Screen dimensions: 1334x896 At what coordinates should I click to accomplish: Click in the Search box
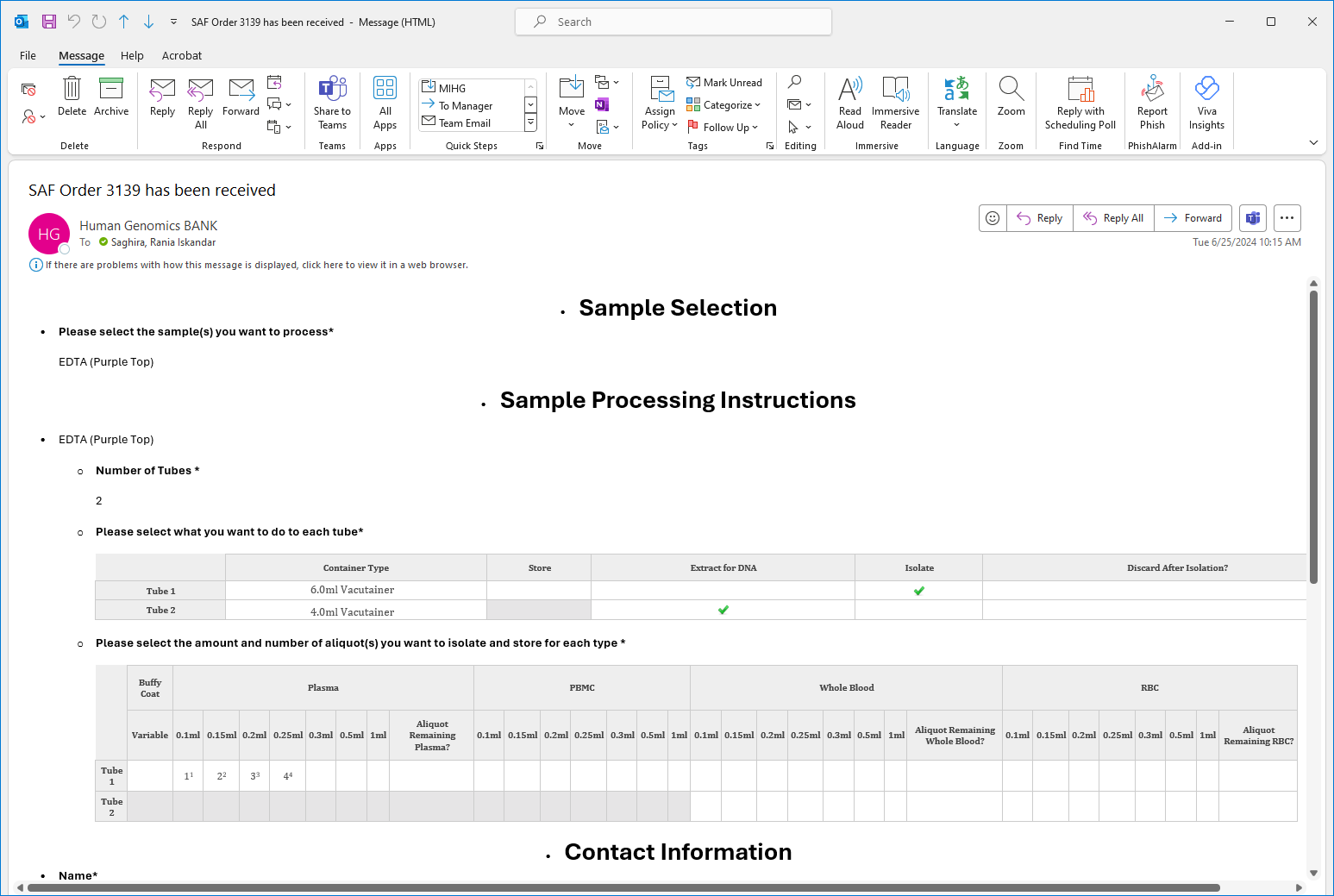pos(673,22)
